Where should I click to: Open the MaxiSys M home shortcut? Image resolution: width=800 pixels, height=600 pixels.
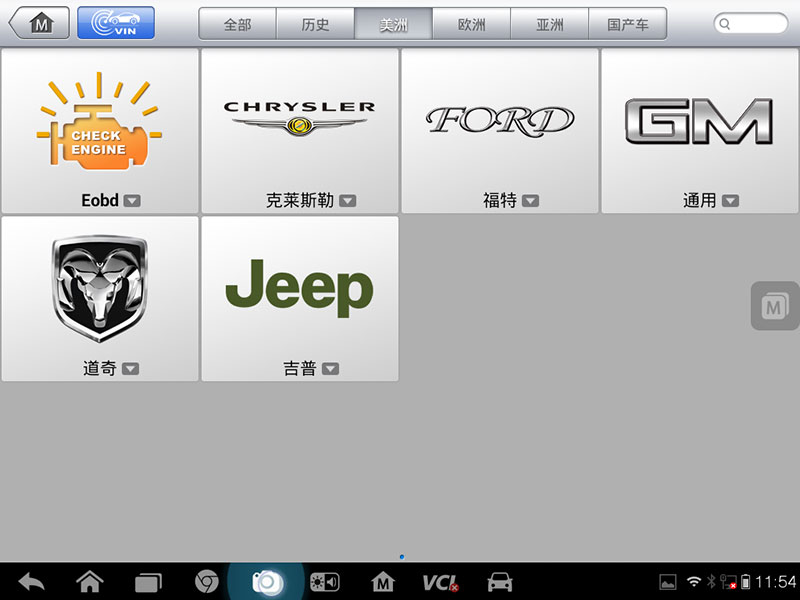pos(383,582)
